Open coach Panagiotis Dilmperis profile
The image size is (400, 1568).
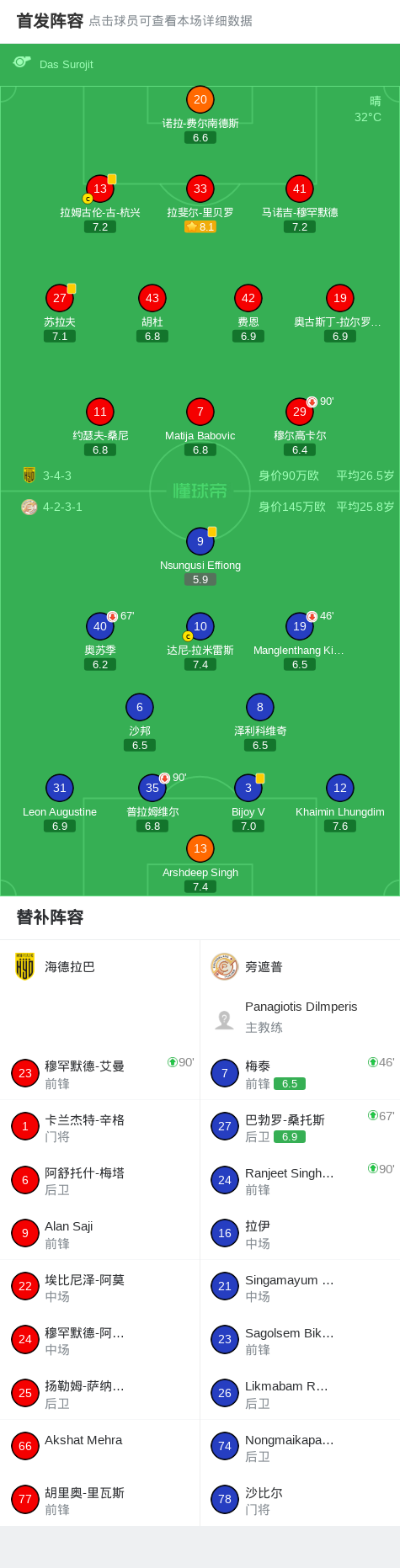(300, 1017)
